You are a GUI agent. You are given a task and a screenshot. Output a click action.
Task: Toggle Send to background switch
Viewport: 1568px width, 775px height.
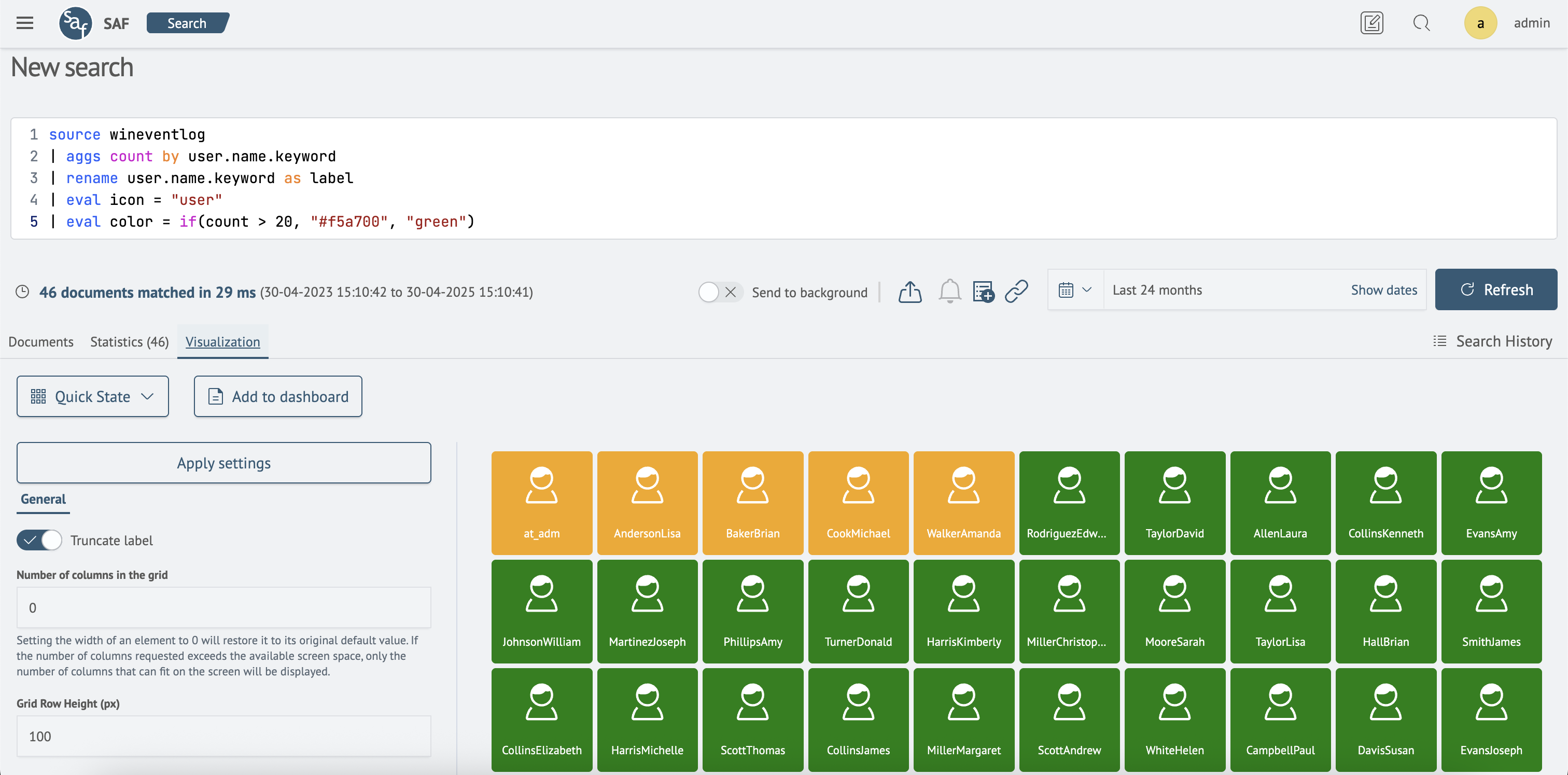(720, 292)
